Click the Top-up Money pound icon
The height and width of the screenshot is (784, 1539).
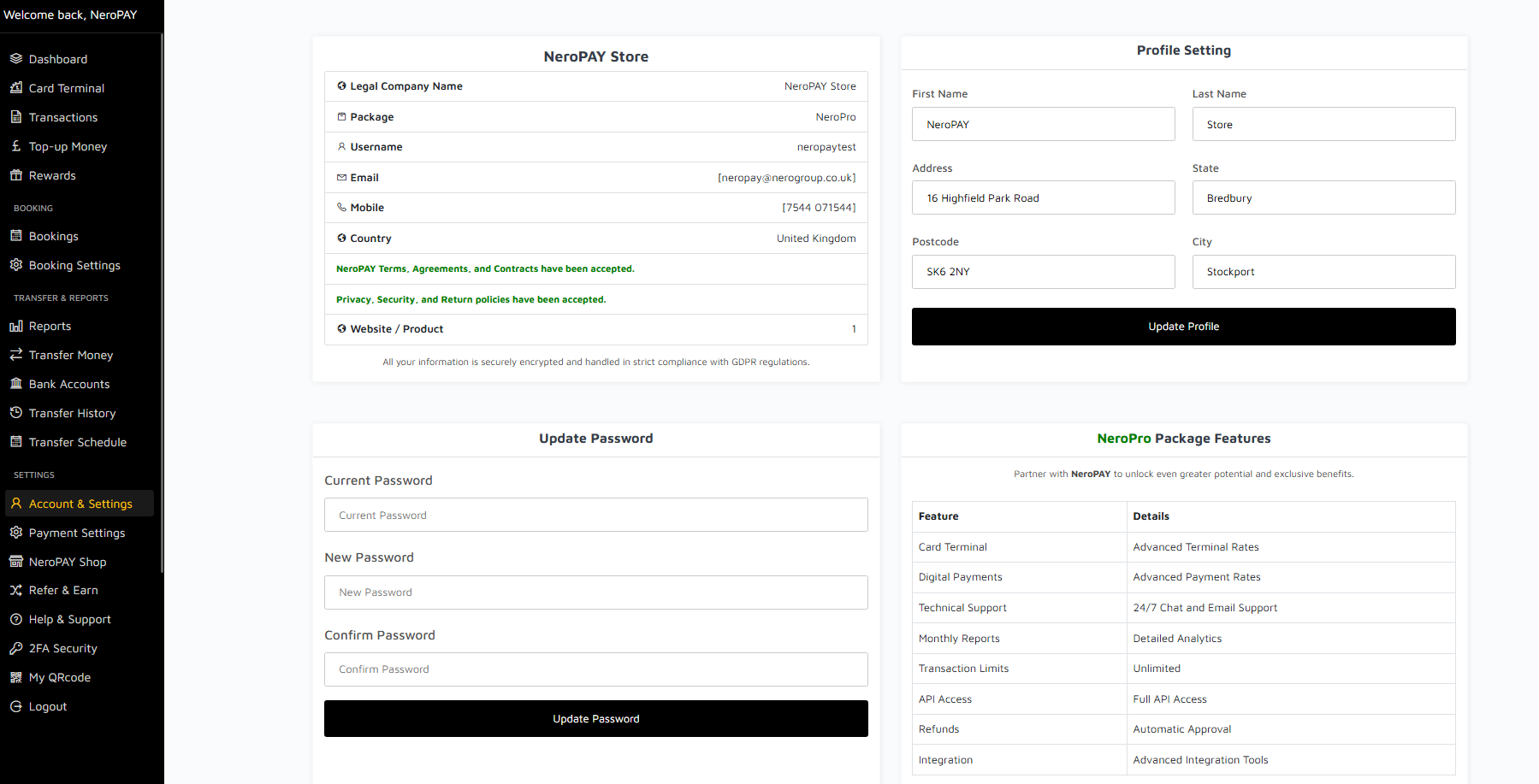pyautogui.click(x=16, y=146)
